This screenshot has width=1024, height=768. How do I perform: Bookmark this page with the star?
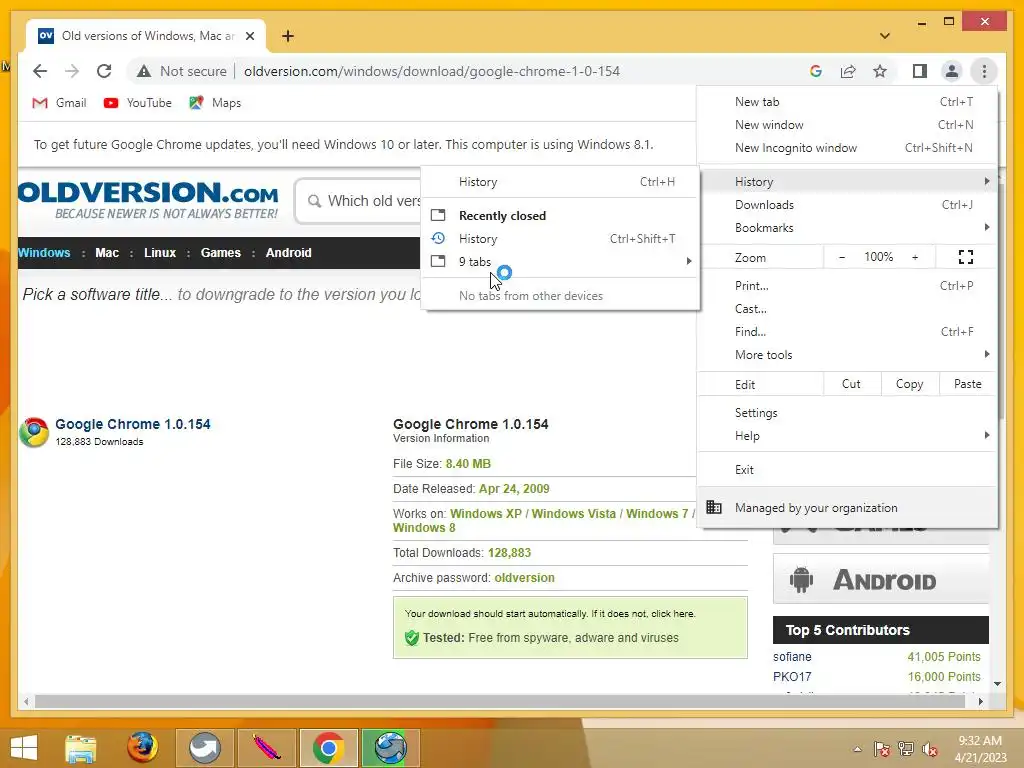click(880, 71)
